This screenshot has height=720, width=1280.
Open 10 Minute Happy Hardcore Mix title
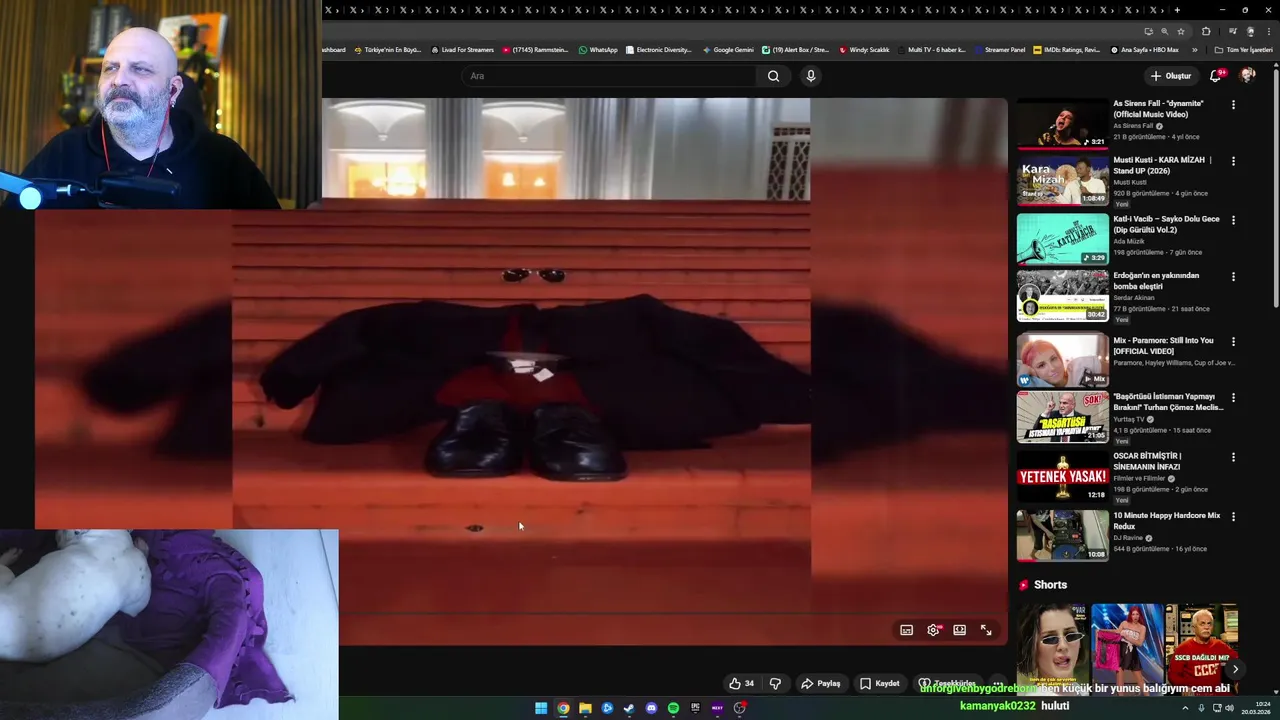[1167, 521]
